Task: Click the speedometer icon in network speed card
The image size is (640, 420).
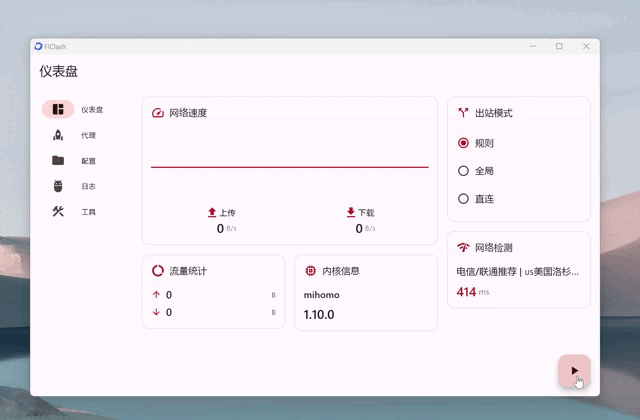Action: 158,113
